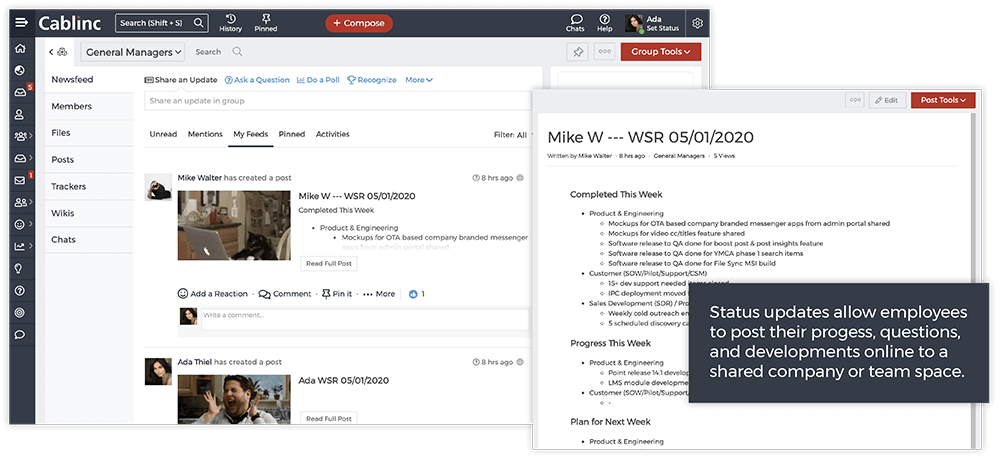The width and height of the screenshot is (1000, 460).
Task: Open Help in the top bar
Action: tap(605, 23)
